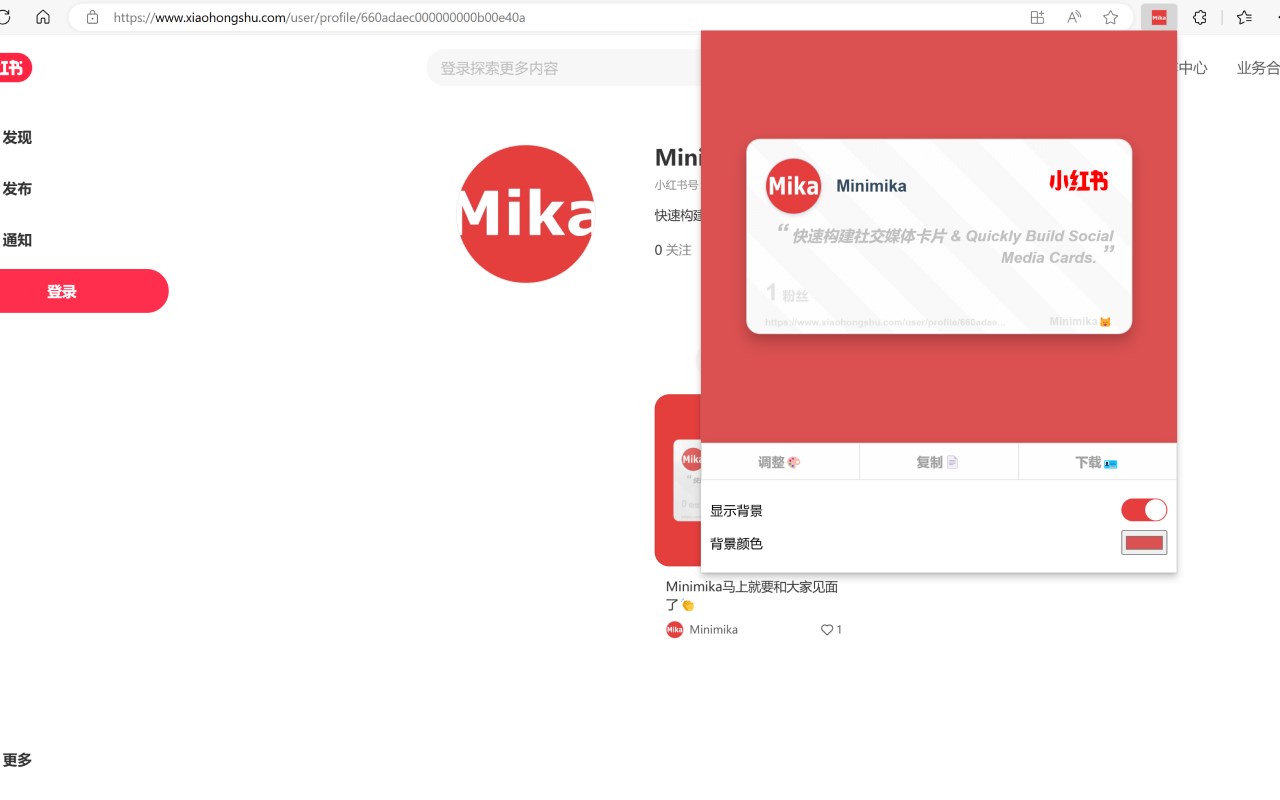Open the split screen browser icon
Screen dimensions: 1280x800
pos(1037,17)
